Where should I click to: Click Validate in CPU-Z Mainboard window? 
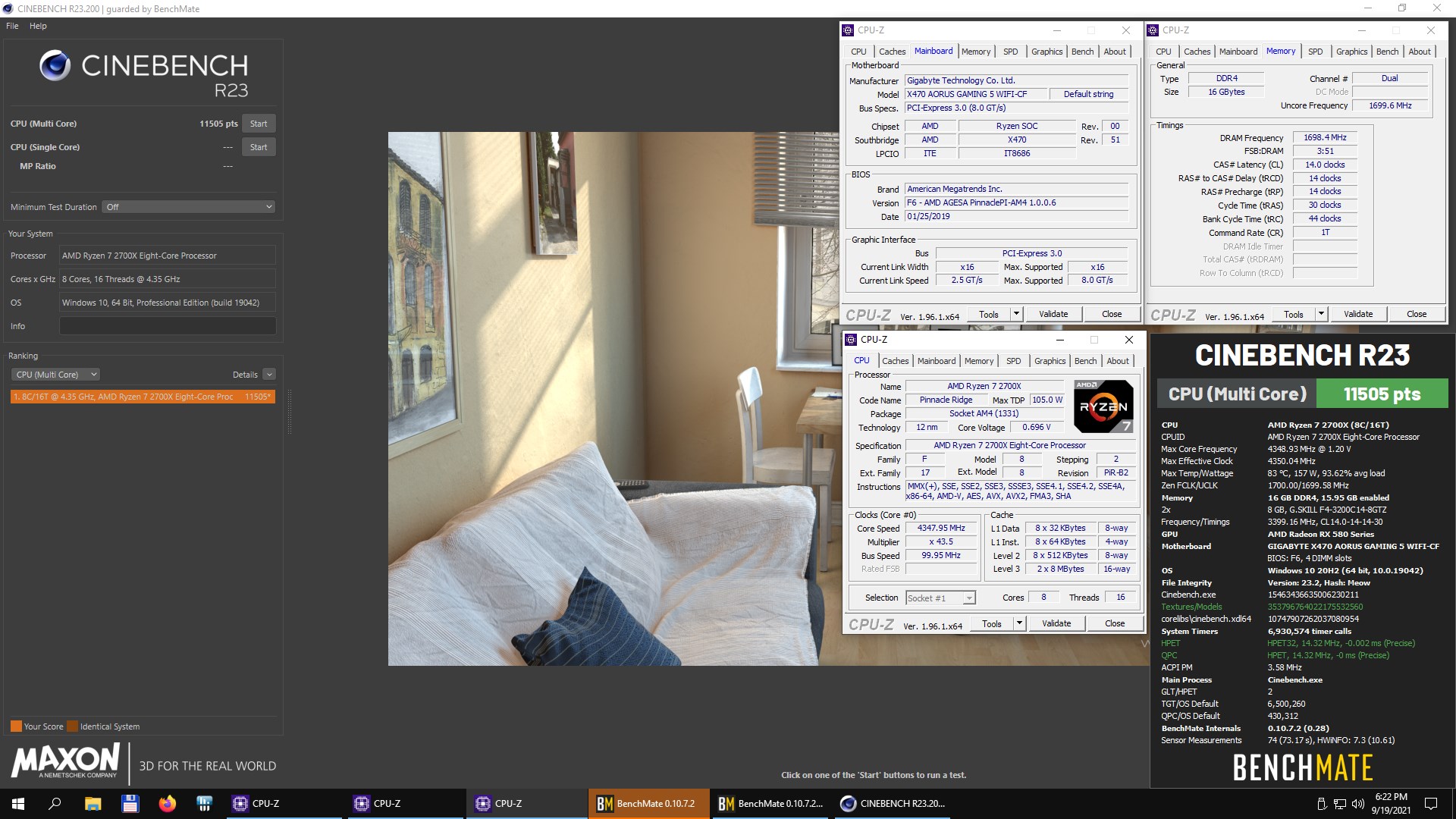[1053, 314]
